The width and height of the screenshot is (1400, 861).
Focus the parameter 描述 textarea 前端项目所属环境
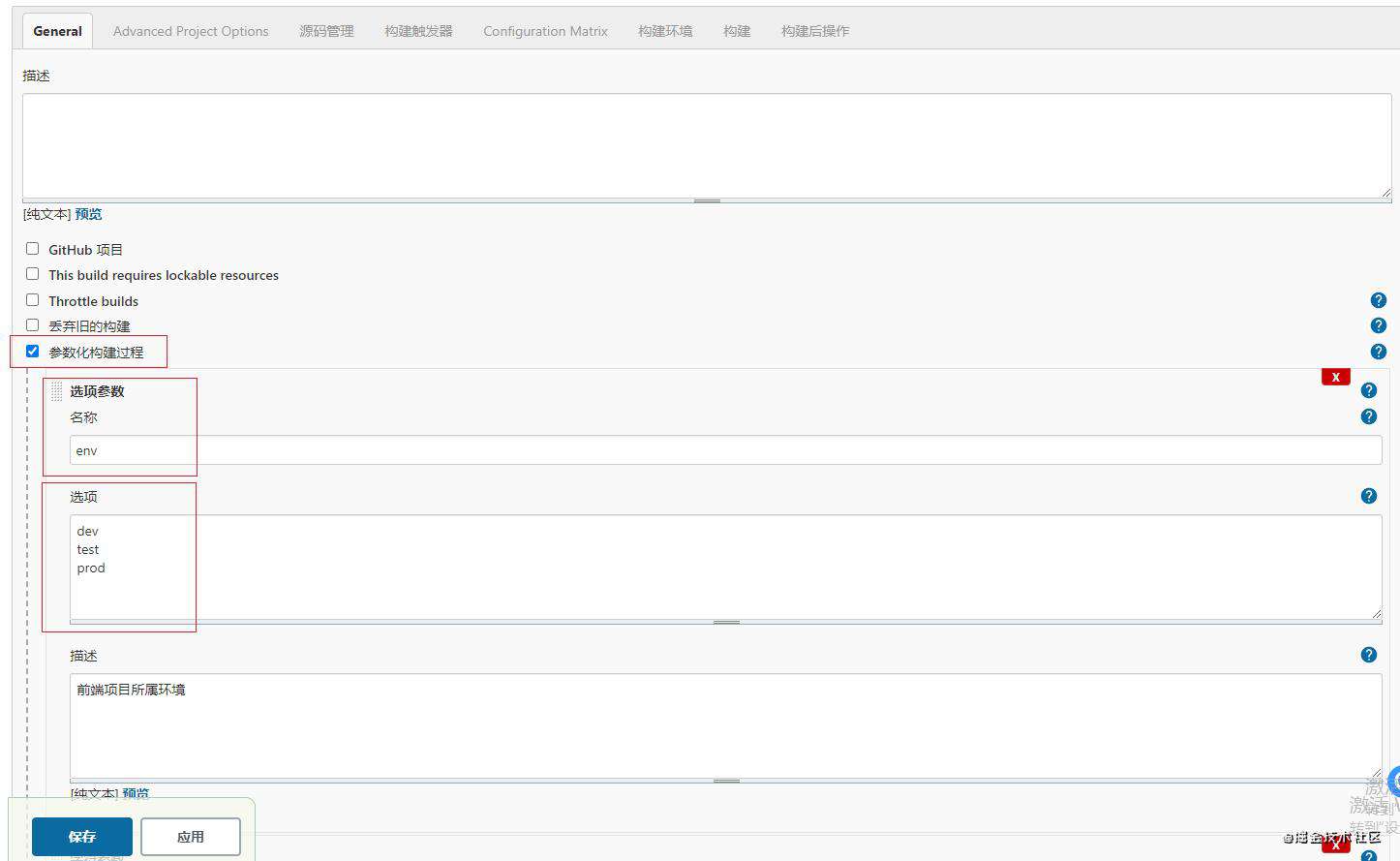[x=726, y=725]
